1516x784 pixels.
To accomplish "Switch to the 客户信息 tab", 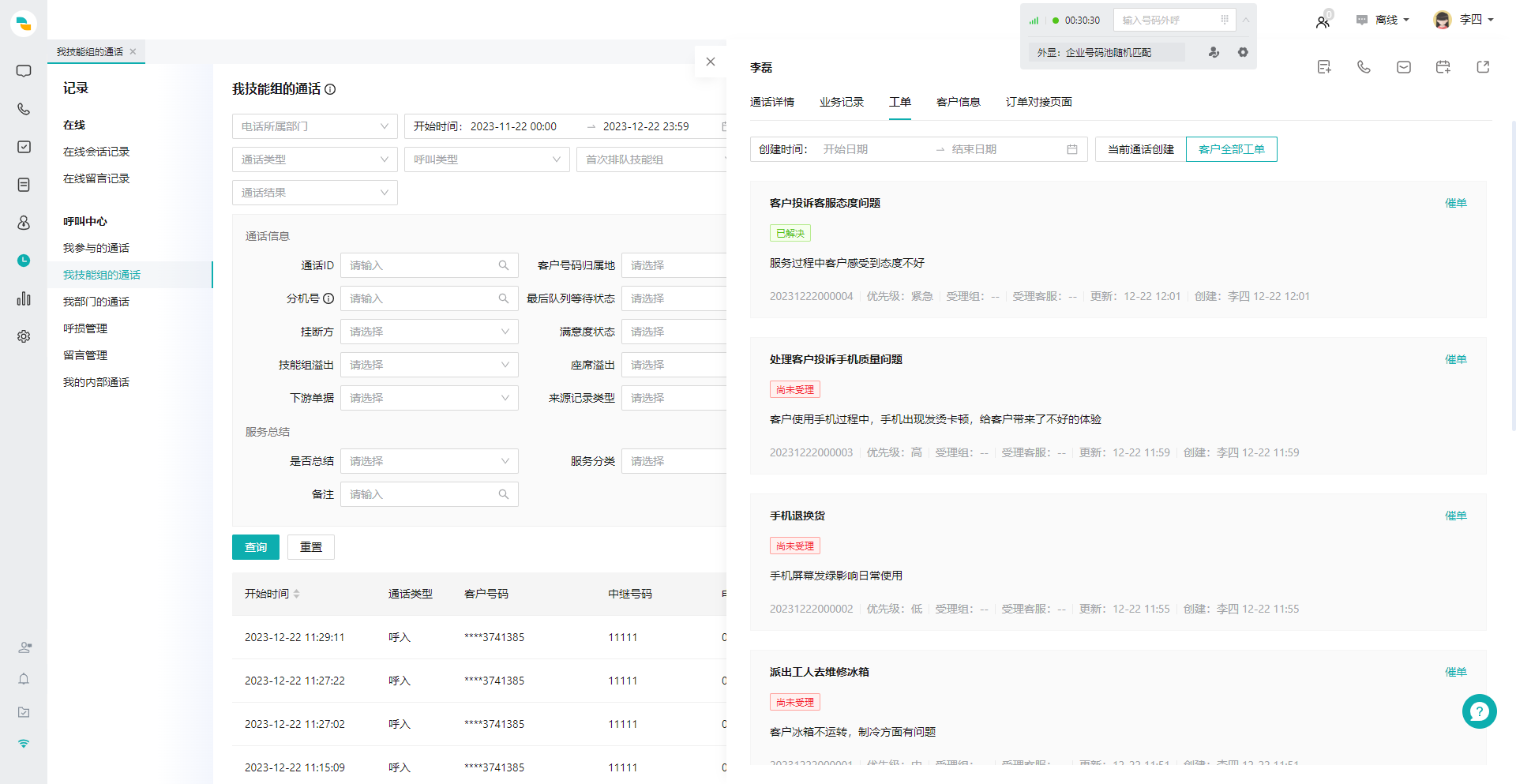I will pos(959,102).
